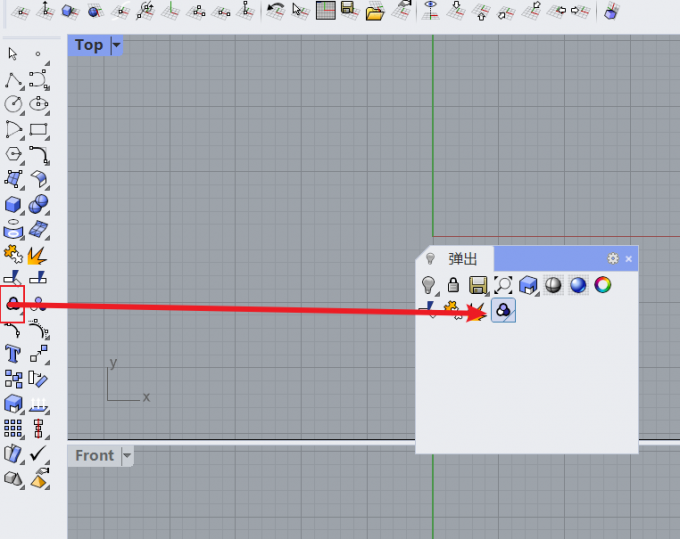Open the gear settings of 弹出 panel
Screen dimensions: 680x539
[613, 259]
